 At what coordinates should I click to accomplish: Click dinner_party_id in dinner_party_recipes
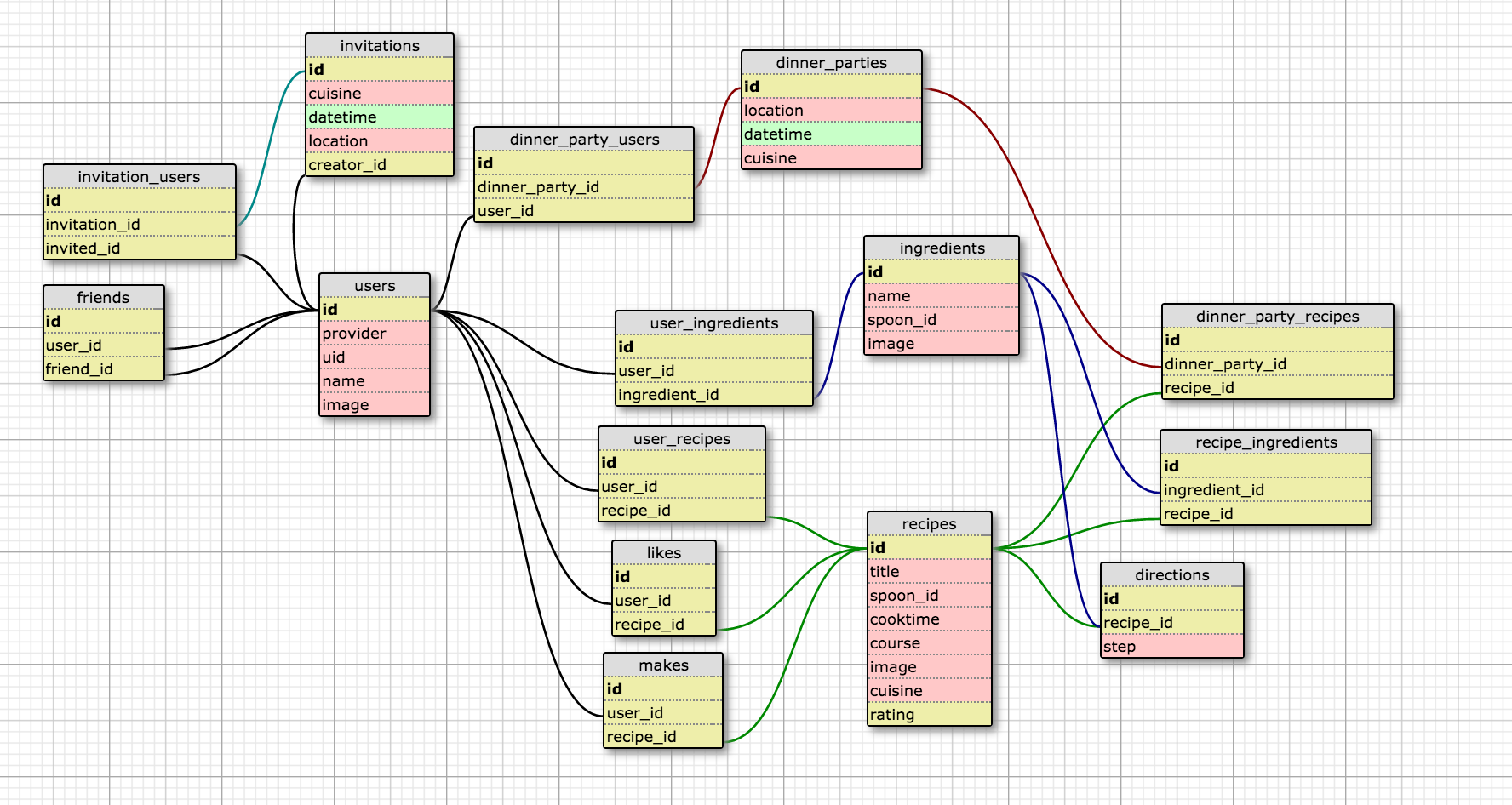(1278, 364)
